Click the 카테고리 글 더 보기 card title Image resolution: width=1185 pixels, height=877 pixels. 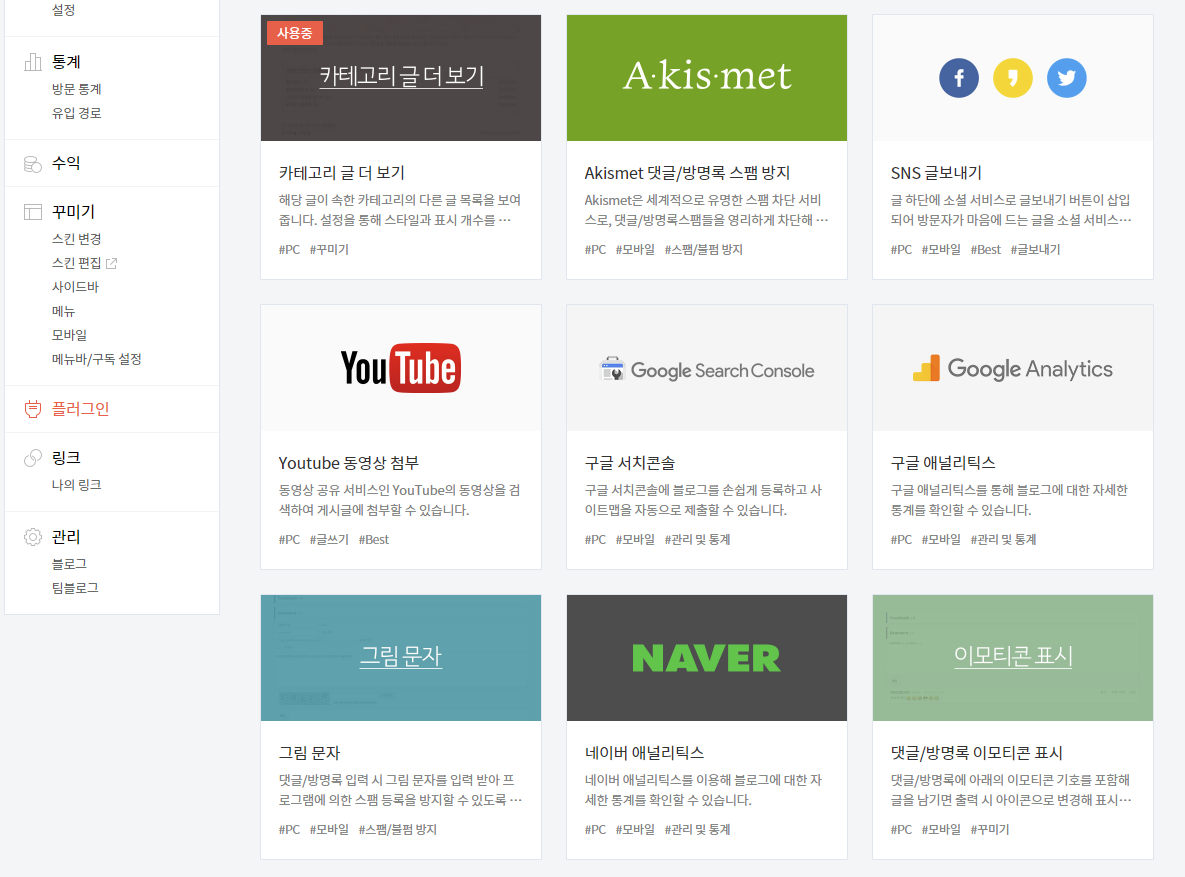coord(342,173)
